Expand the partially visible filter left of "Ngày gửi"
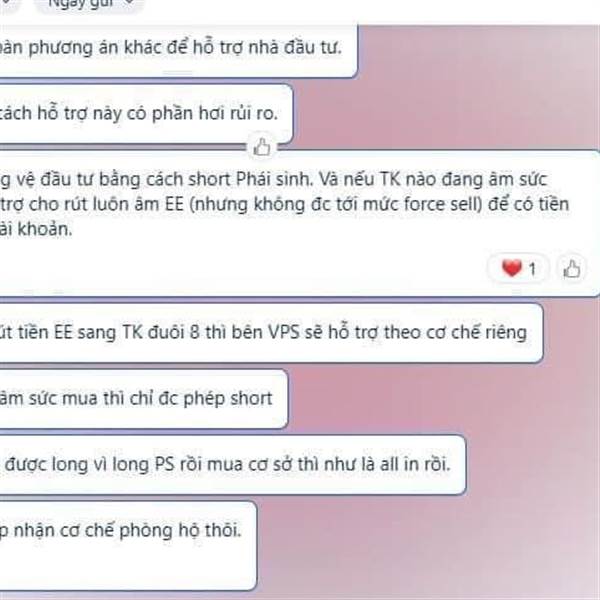 click(8, 5)
